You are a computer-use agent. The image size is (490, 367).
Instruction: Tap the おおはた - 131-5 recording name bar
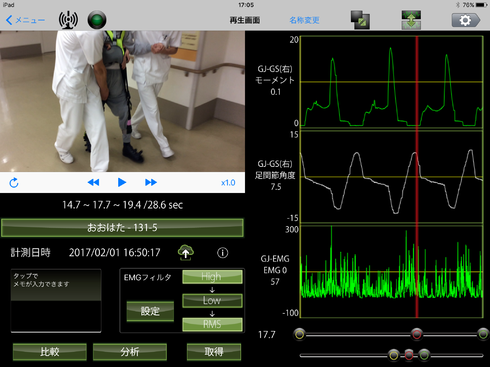(122, 228)
